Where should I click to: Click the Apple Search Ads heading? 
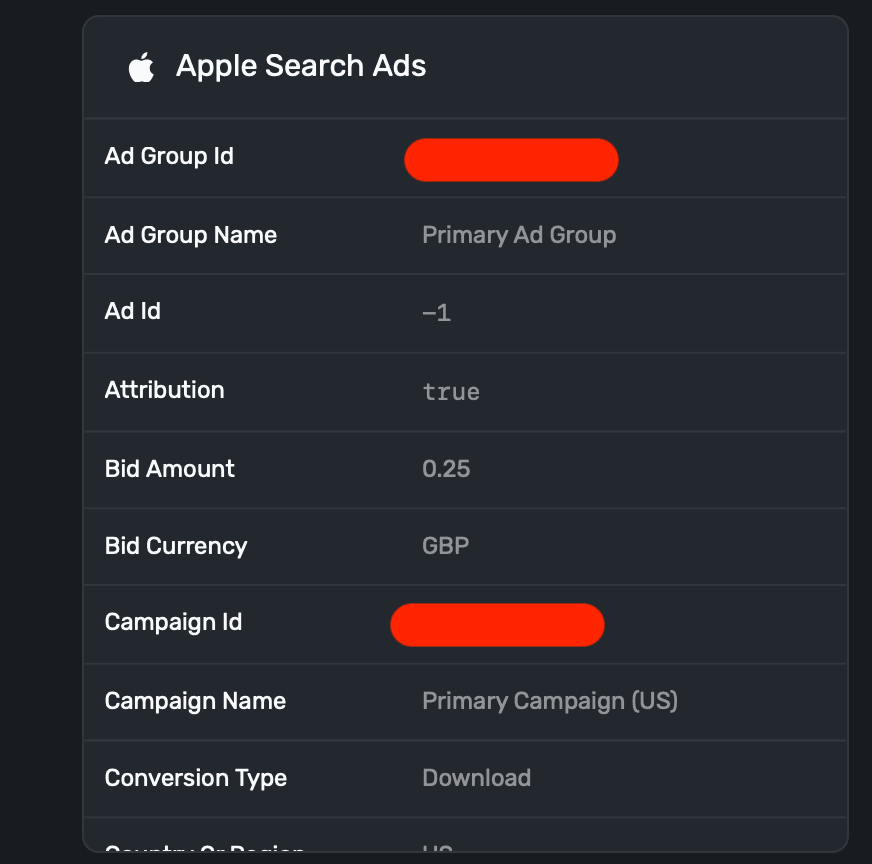point(301,66)
